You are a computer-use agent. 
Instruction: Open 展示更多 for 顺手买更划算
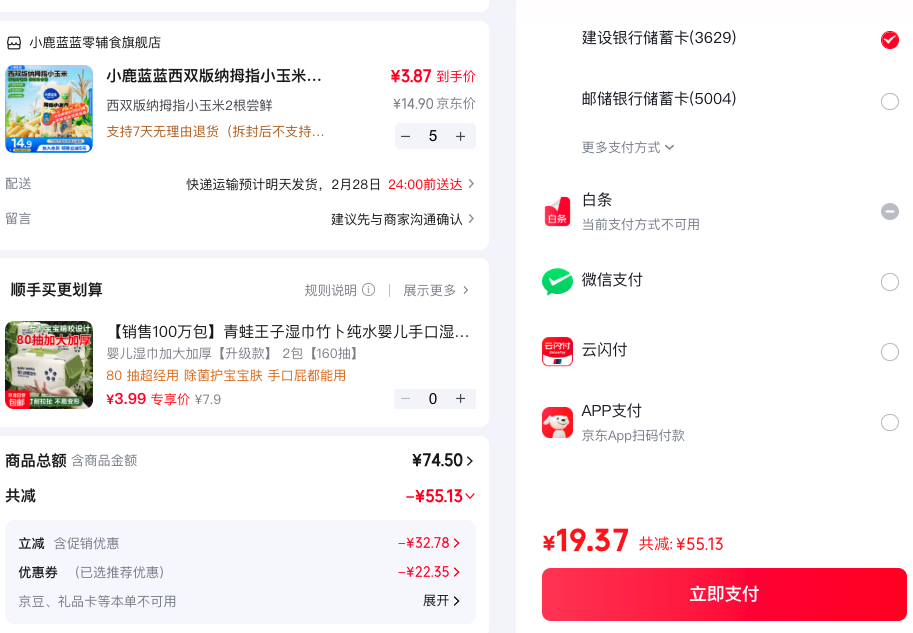(x=436, y=290)
